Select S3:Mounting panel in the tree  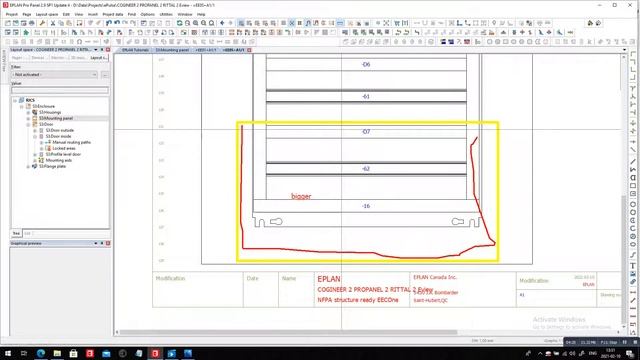(x=56, y=118)
